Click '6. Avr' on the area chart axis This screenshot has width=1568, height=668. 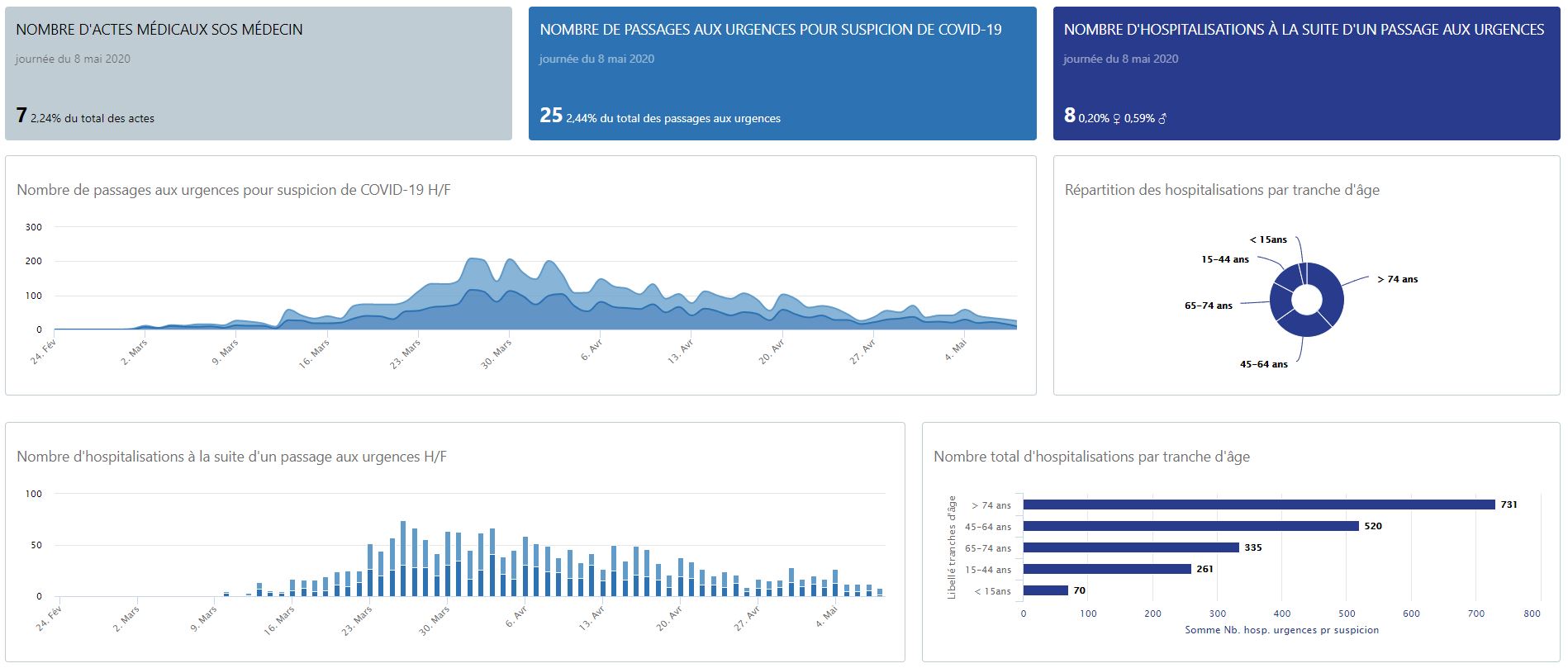(592, 351)
